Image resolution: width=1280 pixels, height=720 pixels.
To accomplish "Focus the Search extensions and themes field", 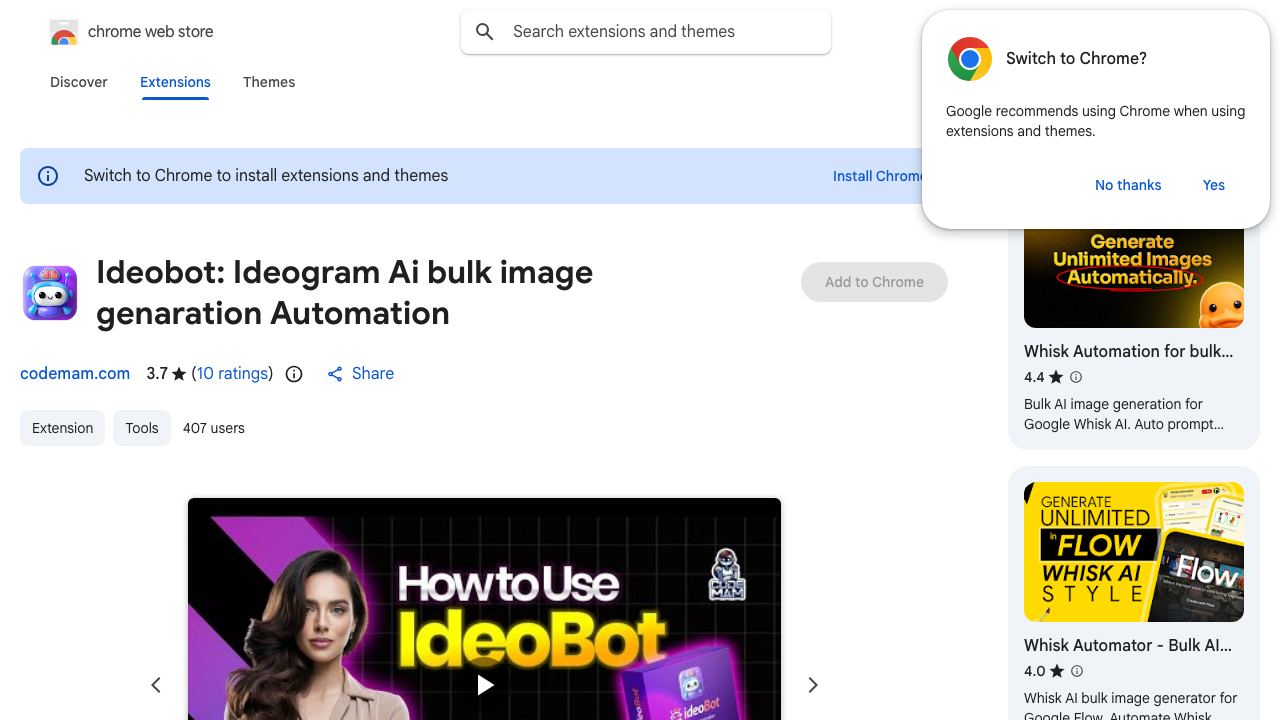I will (x=646, y=32).
